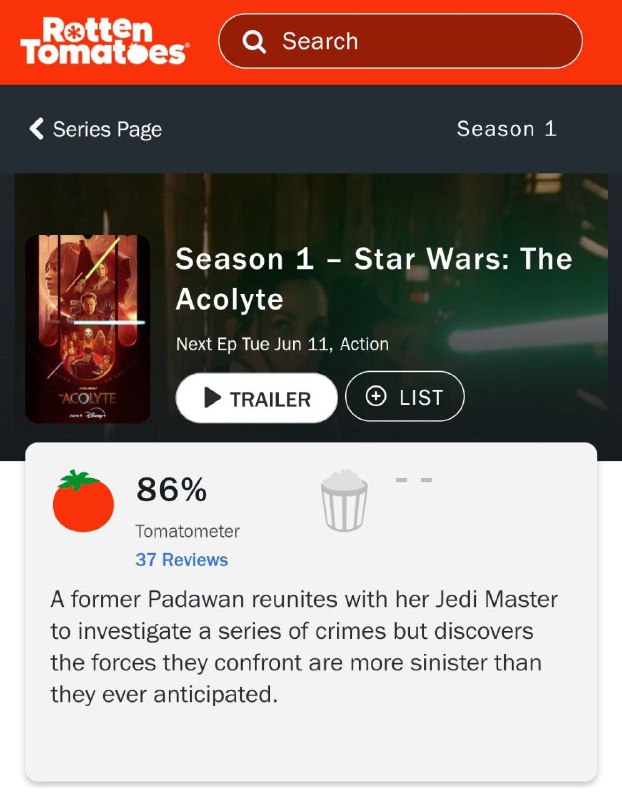Click the red tomato Tomatometer icon
622x800 pixels.
coord(83,501)
